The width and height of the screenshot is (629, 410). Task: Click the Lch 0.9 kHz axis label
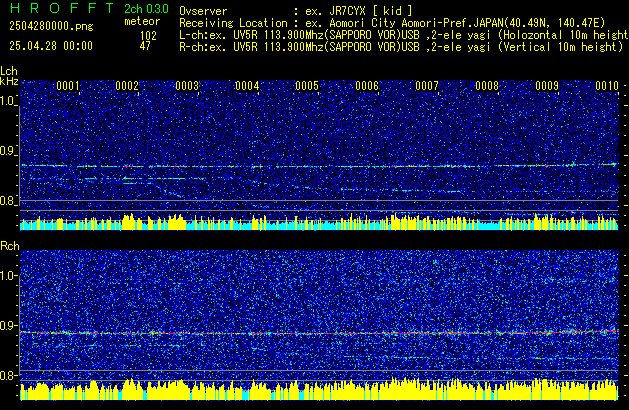pyautogui.click(x=7, y=151)
